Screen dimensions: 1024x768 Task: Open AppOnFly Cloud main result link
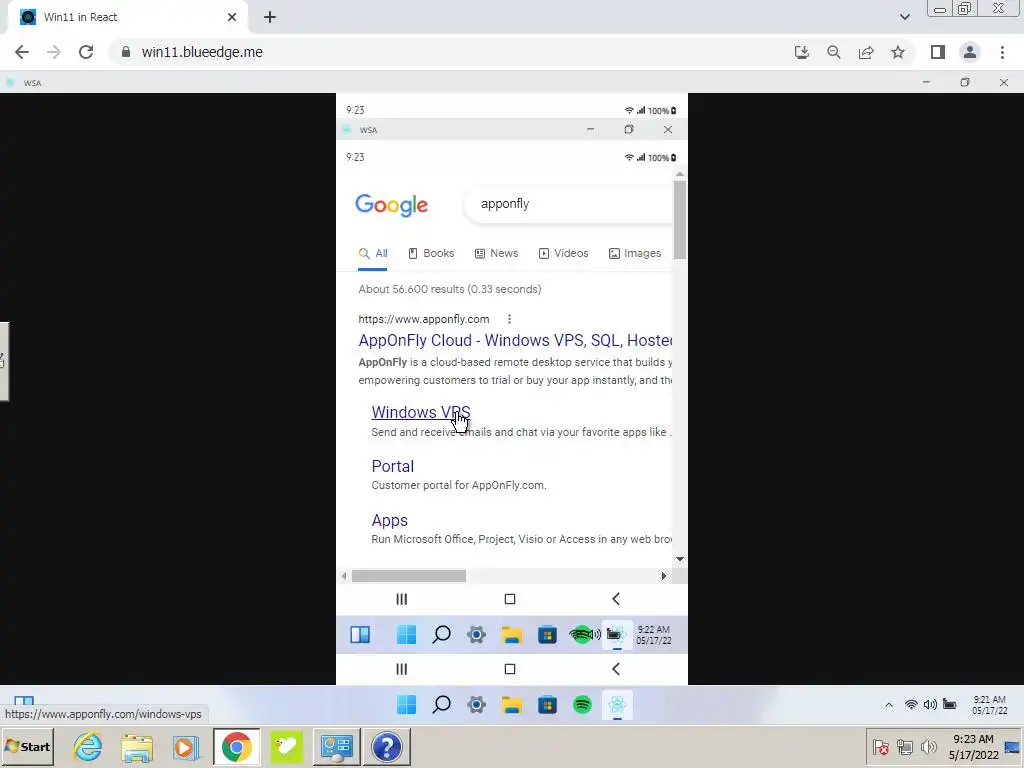click(x=515, y=341)
